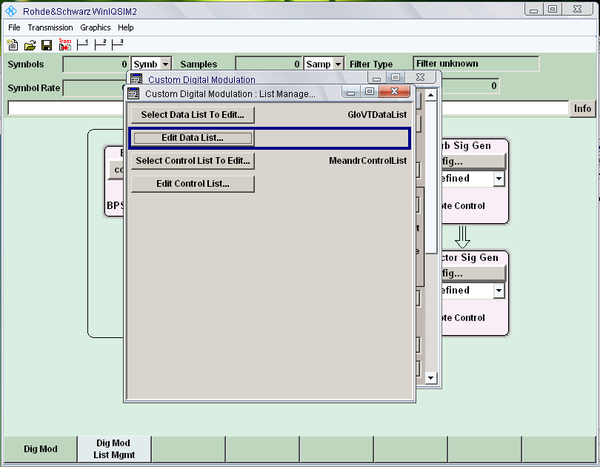
Task: Click the Save disk toolbar icon
Action: [47, 45]
